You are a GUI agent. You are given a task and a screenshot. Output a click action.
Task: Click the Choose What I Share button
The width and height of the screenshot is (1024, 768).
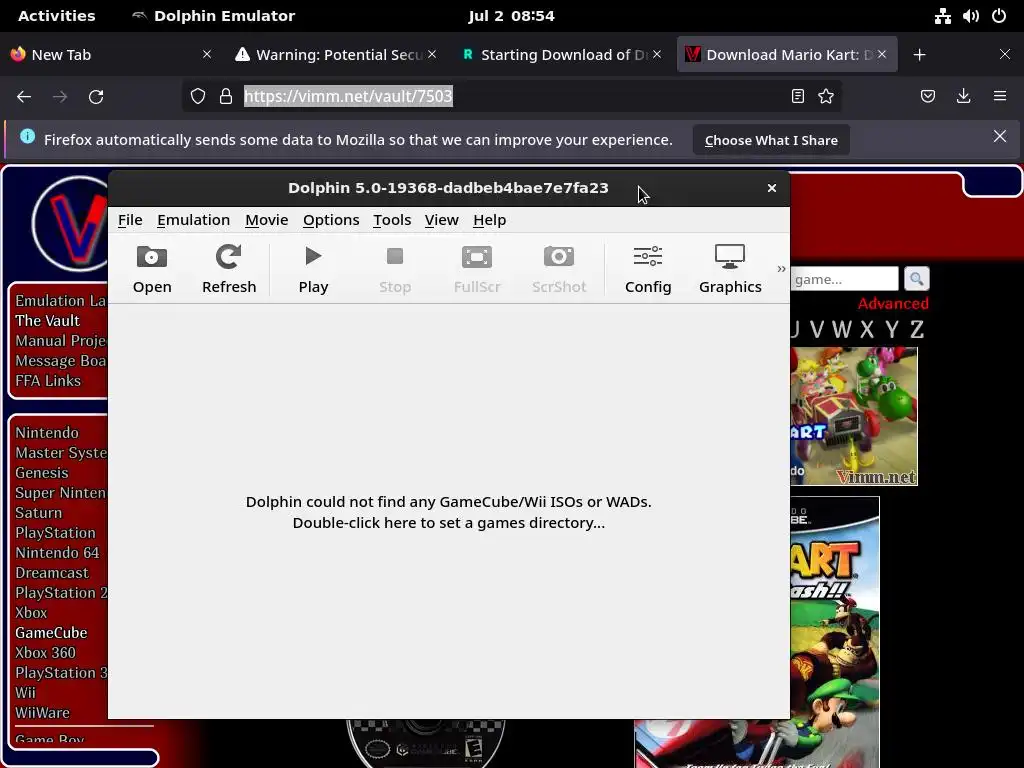[x=771, y=140]
